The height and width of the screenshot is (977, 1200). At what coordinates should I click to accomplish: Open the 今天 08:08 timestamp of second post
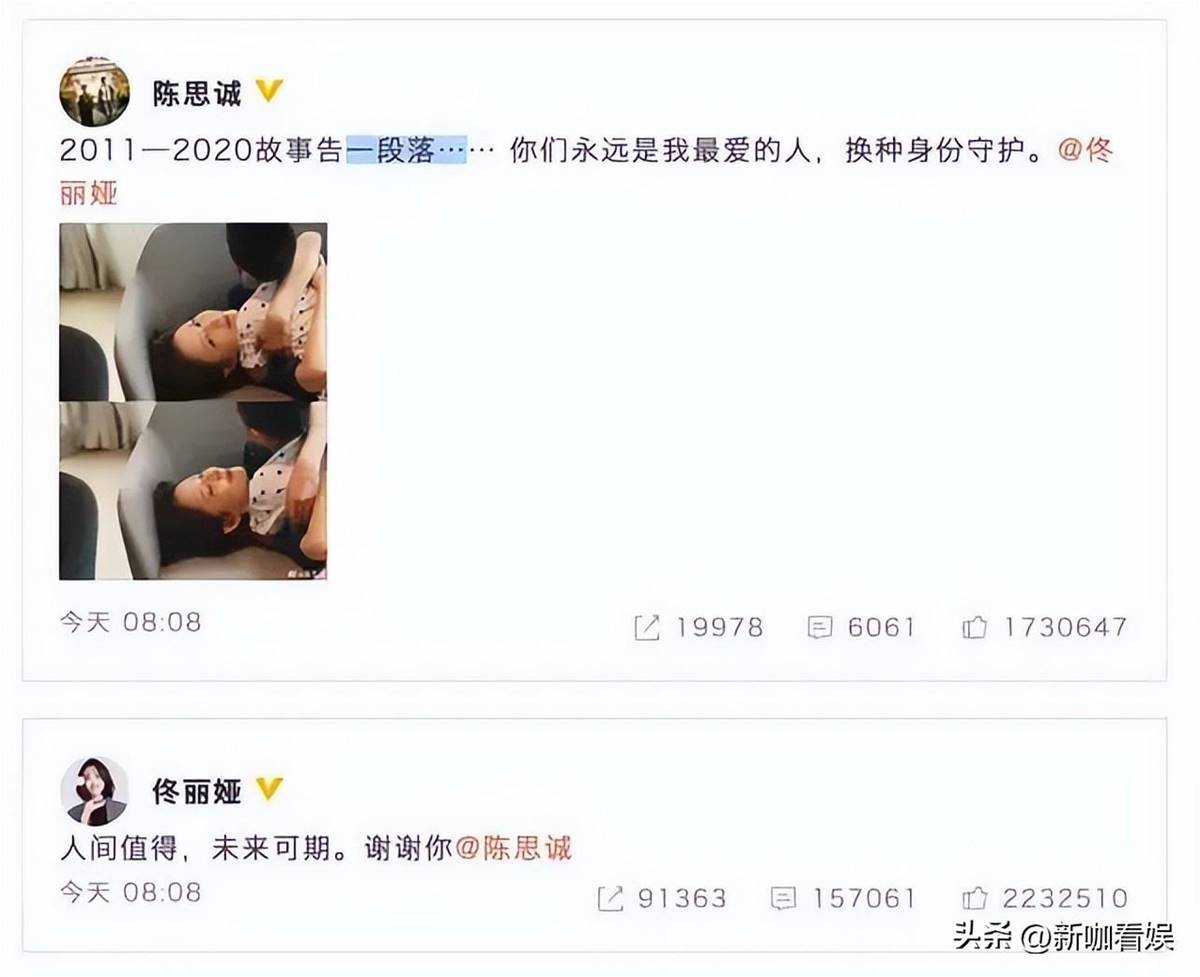pos(130,891)
